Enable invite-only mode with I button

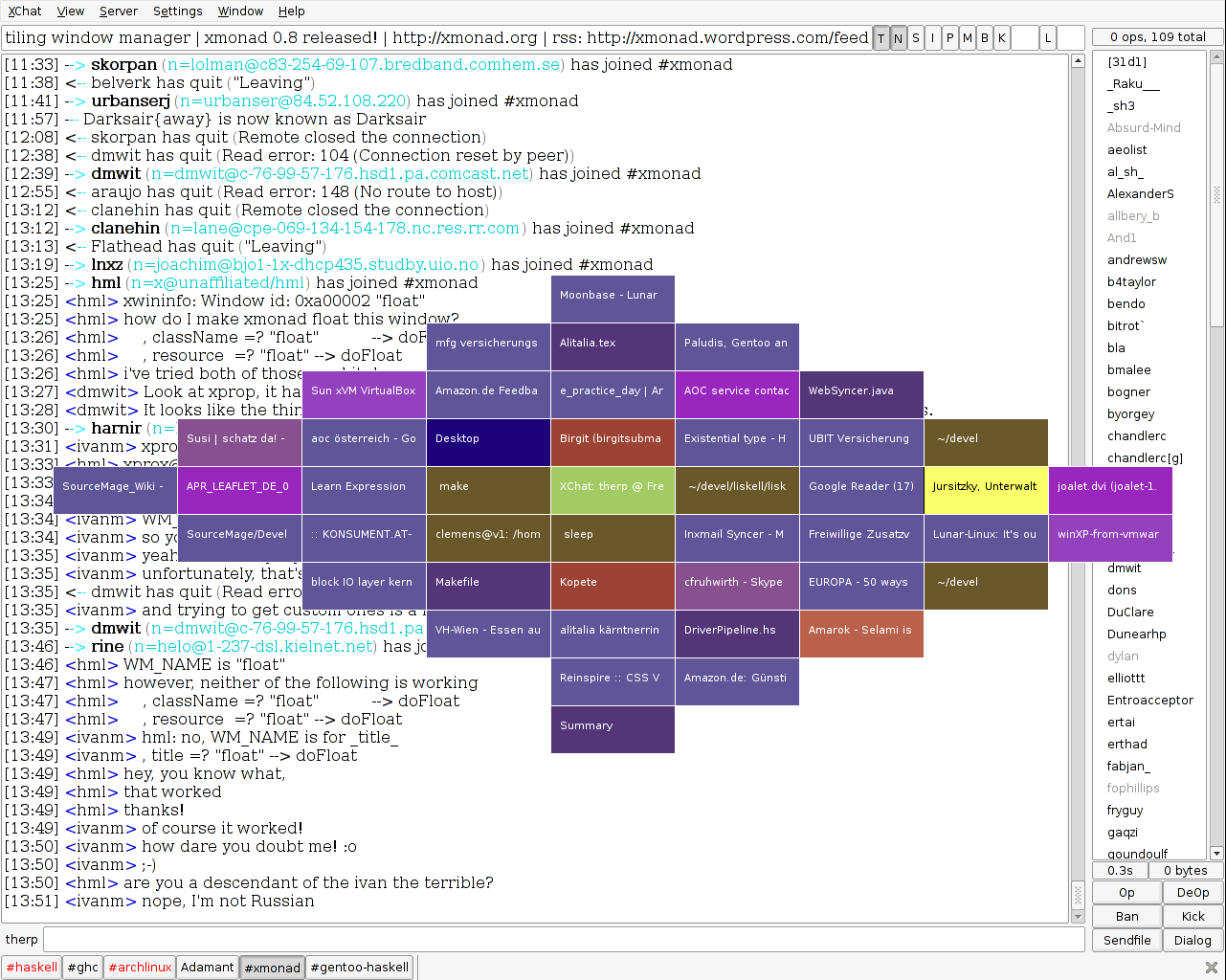pos(932,37)
